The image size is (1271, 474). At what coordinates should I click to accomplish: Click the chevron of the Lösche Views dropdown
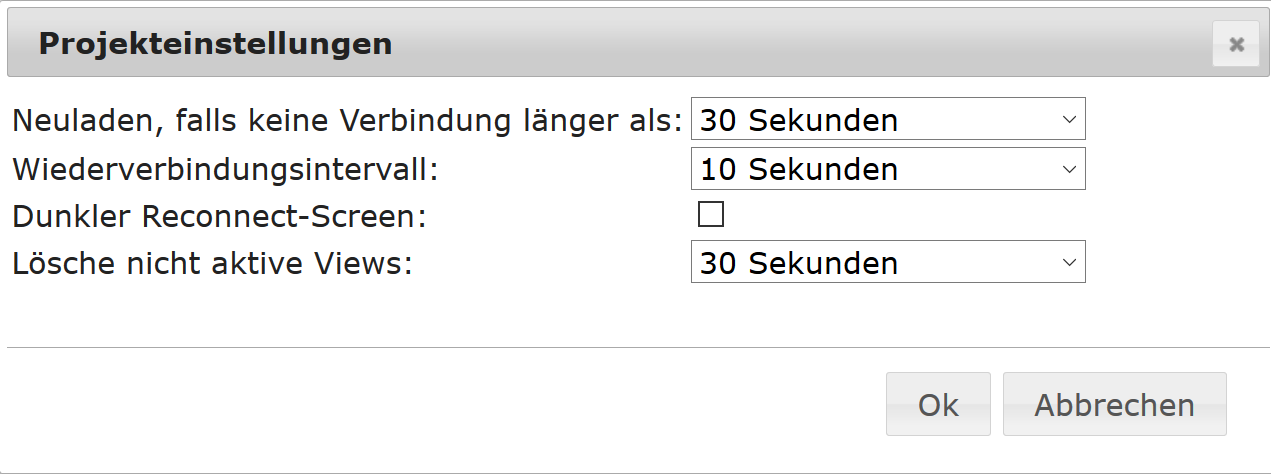[x=1069, y=263]
